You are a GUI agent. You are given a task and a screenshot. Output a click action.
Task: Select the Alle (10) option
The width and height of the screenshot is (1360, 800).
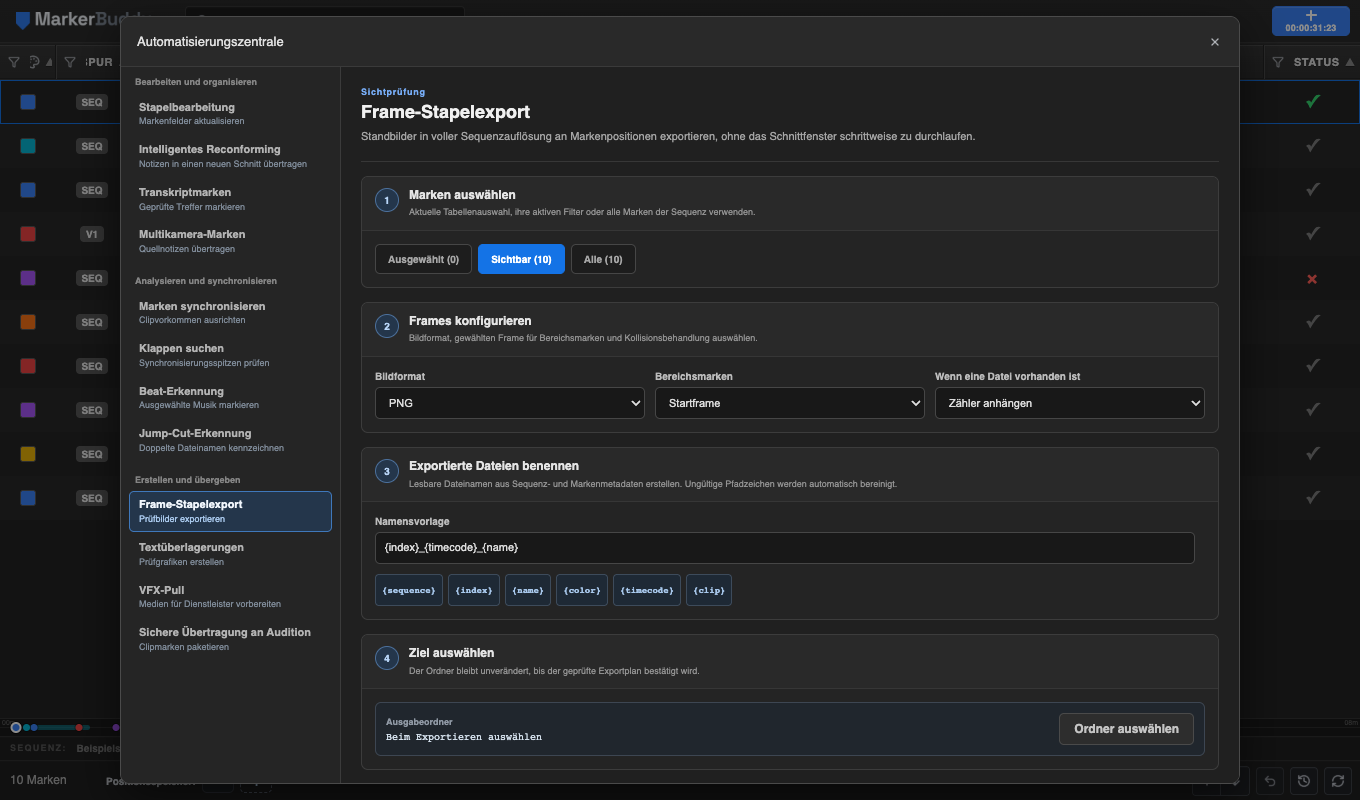tap(603, 259)
